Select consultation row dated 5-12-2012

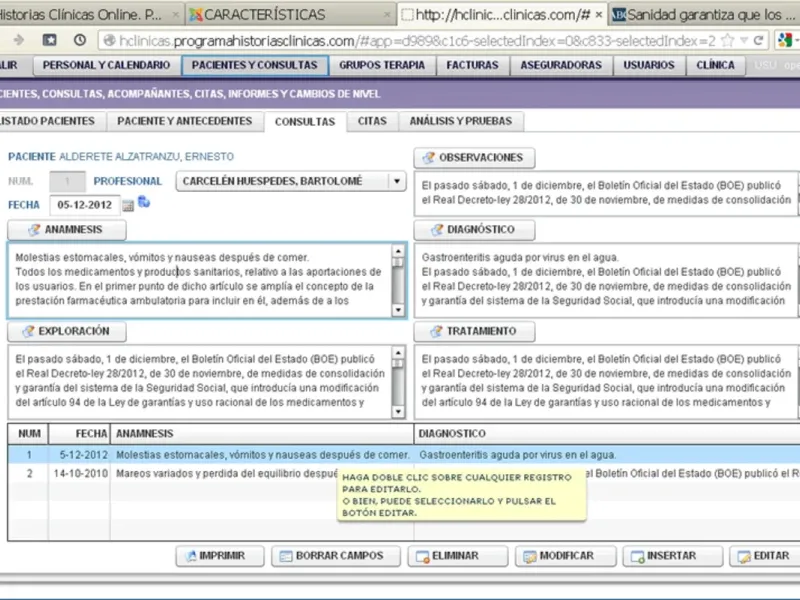(x=404, y=455)
